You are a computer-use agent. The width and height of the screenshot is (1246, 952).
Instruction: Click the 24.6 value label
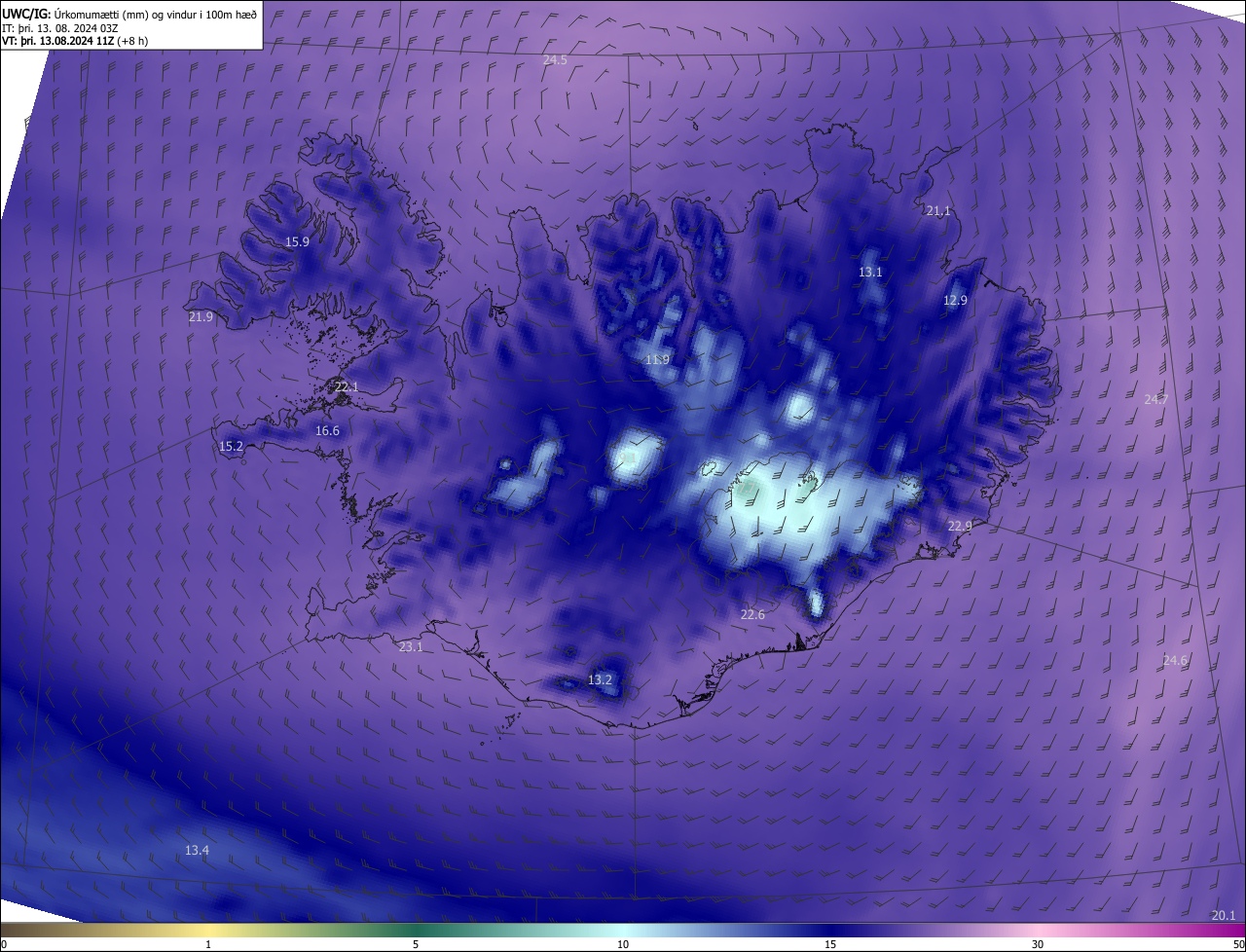(1175, 660)
